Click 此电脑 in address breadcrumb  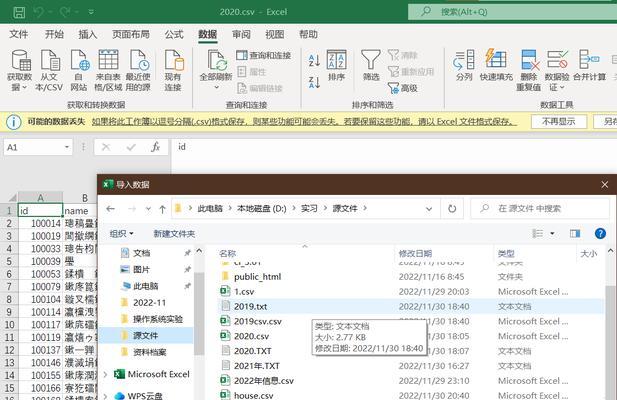tap(210, 208)
